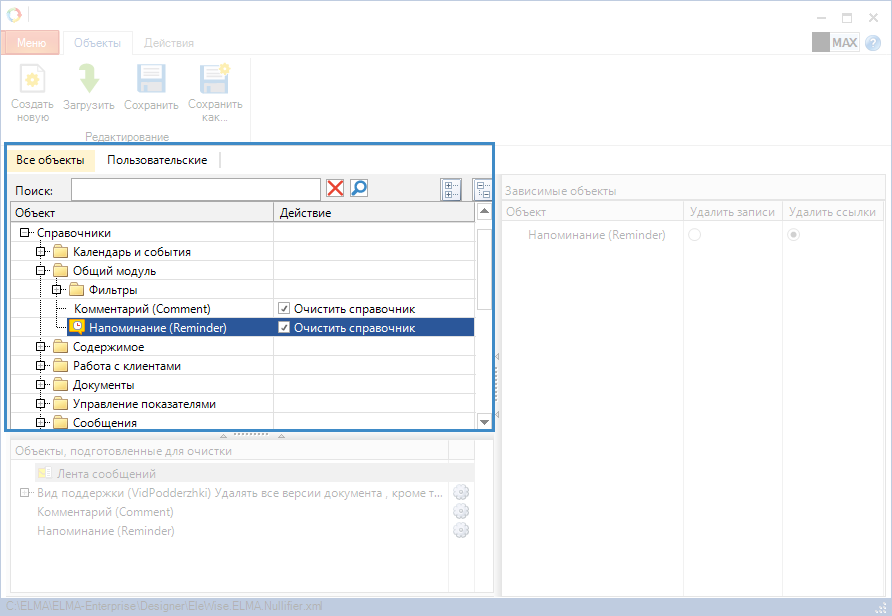Screen dimensions: 892x616
Task: Click the Сохранить floppy disk icon
Action: pyautogui.click(x=151, y=80)
